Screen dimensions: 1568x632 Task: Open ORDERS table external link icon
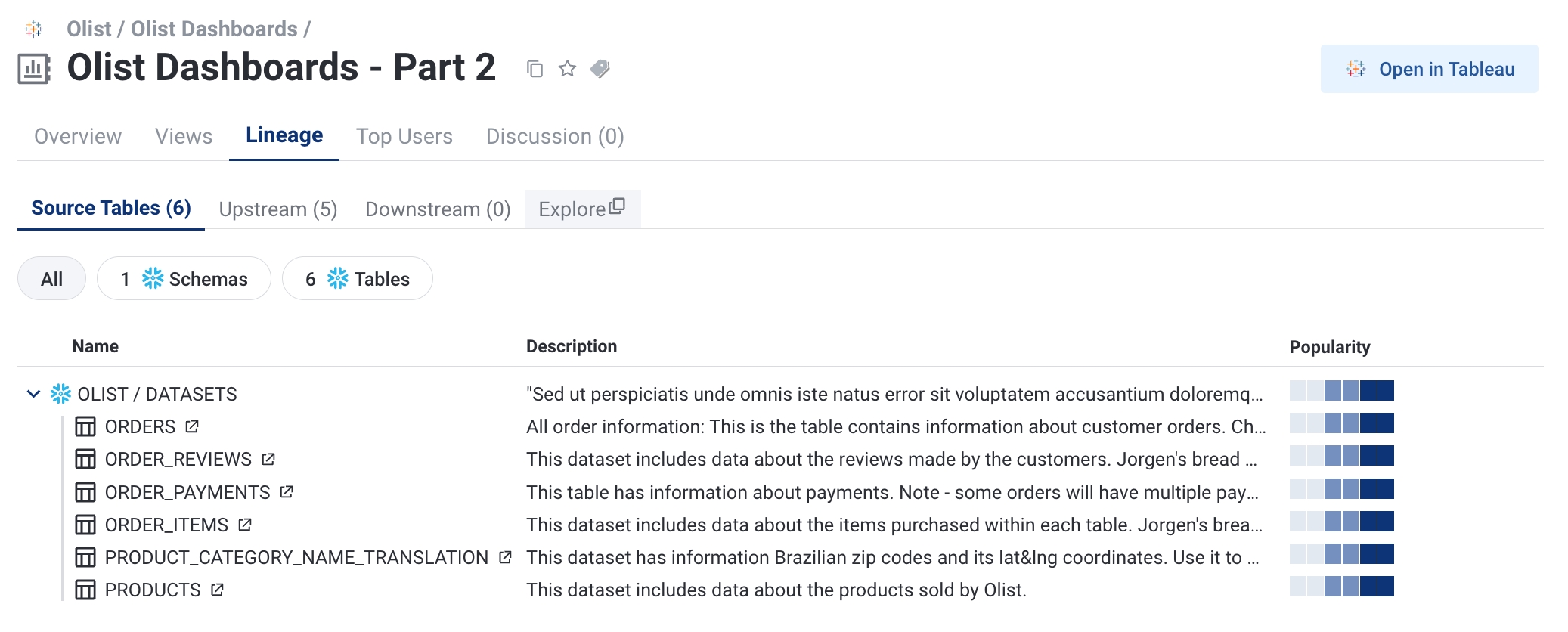192,426
